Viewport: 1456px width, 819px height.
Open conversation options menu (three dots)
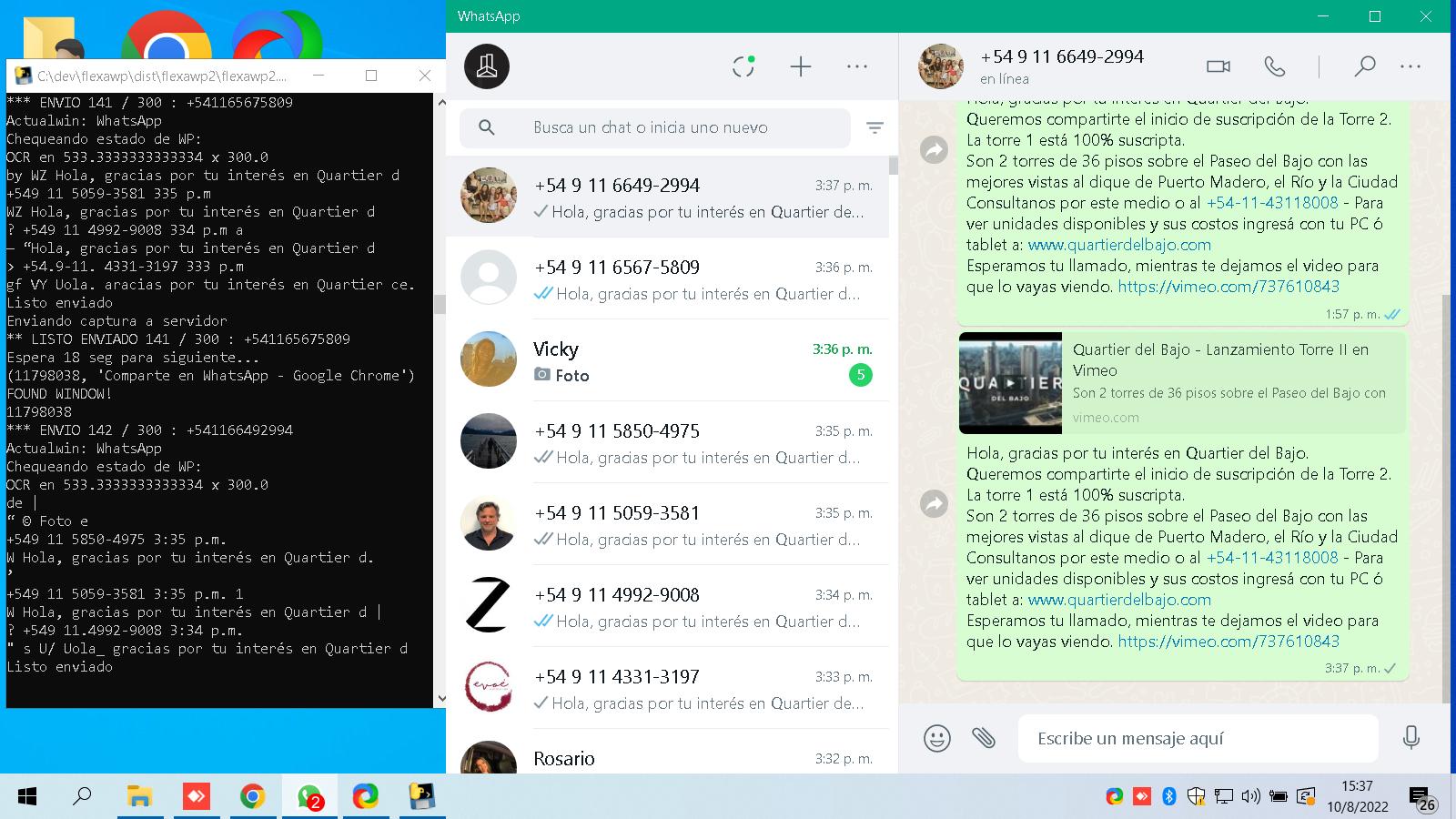(x=1410, y=66)
